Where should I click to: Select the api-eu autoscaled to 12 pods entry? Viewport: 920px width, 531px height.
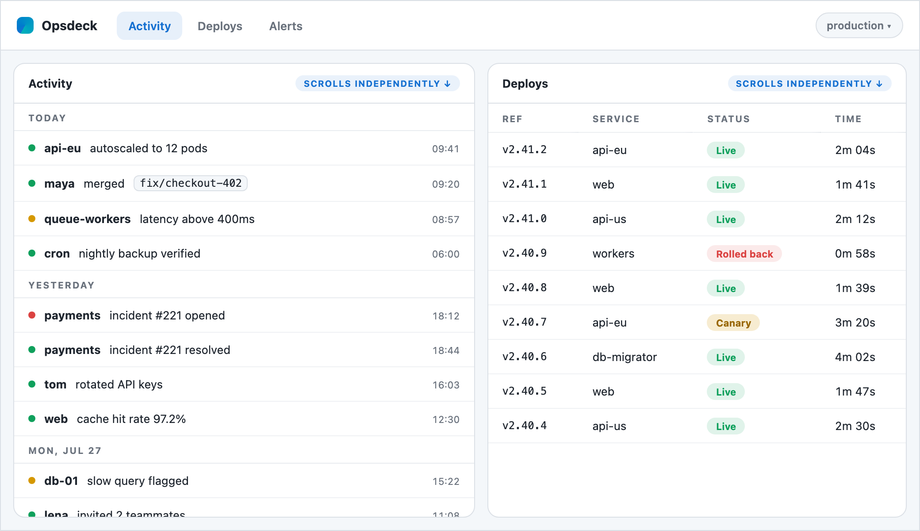tap(244, 148)
